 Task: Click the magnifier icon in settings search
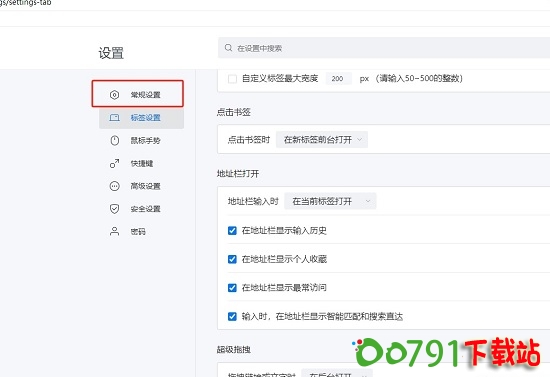(228, 48)
